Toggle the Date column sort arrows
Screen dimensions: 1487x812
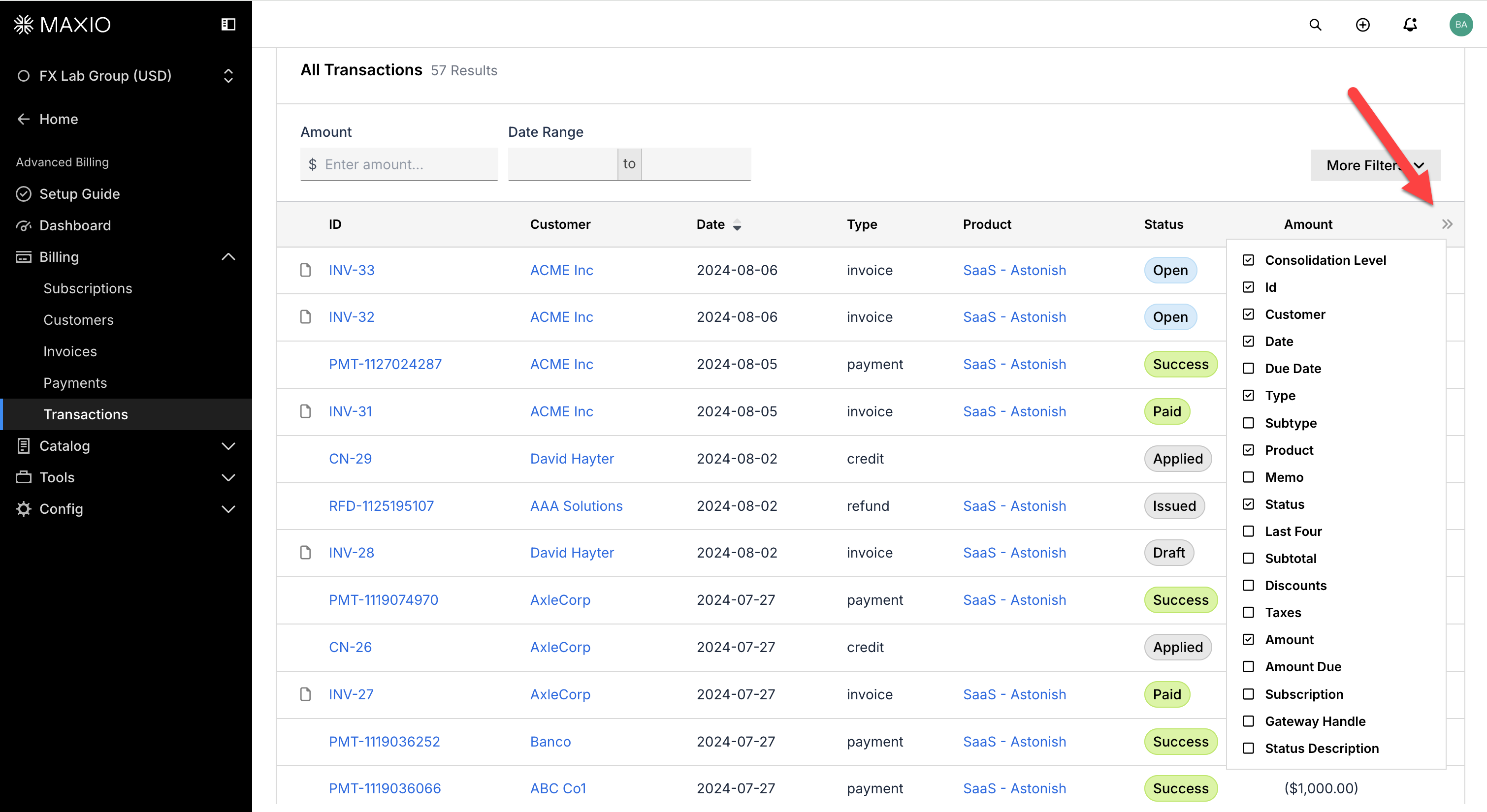pos(737,225)
